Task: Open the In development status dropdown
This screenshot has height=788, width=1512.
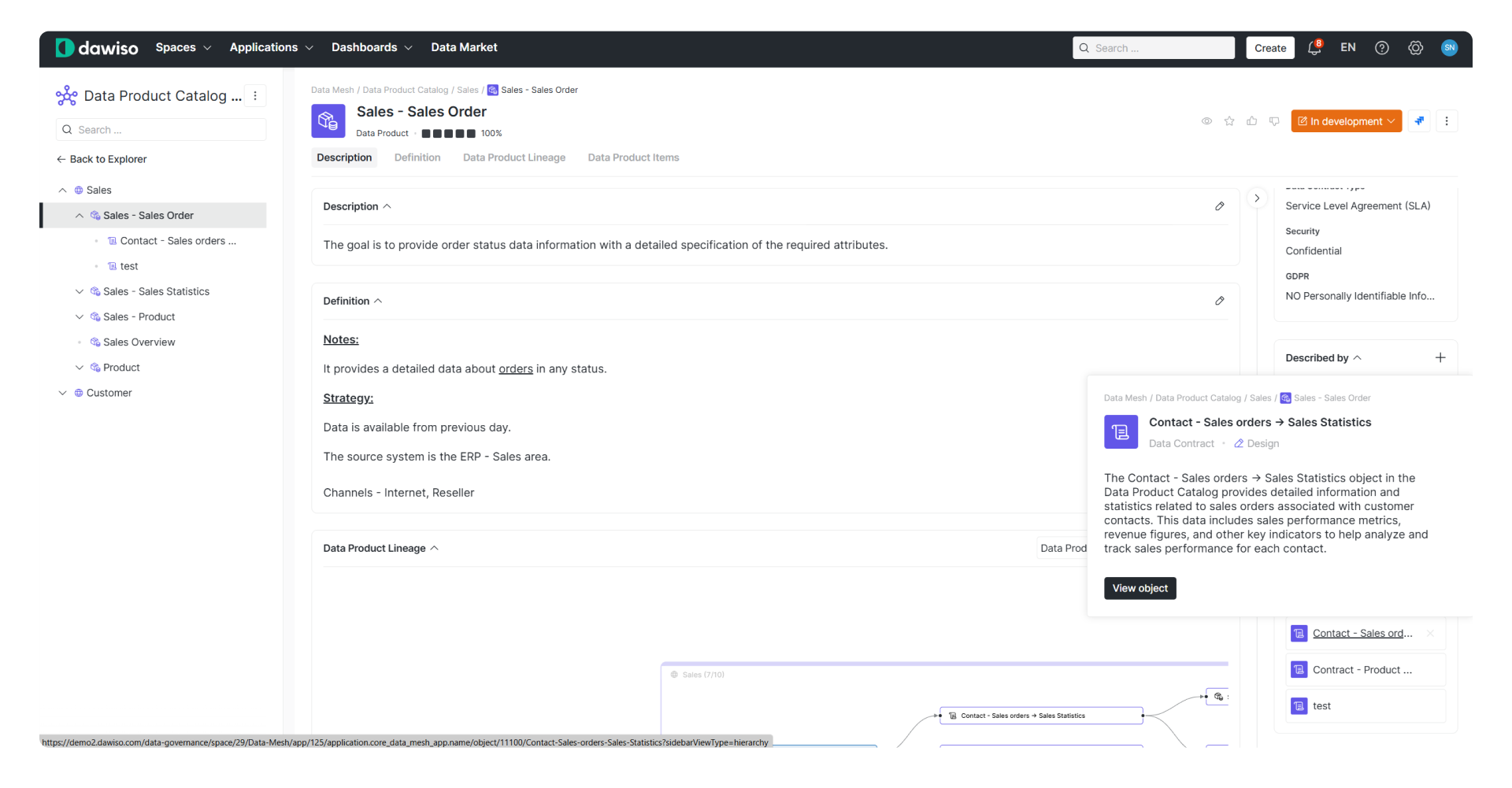Action: [x=1346, y=120]
